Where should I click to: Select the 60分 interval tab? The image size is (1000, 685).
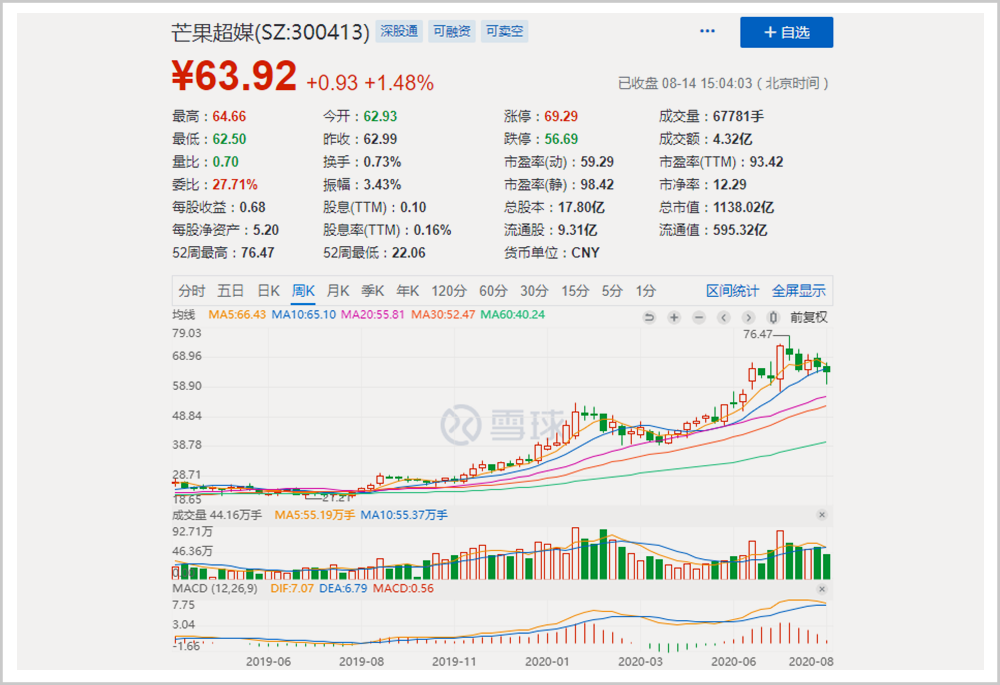493,291
